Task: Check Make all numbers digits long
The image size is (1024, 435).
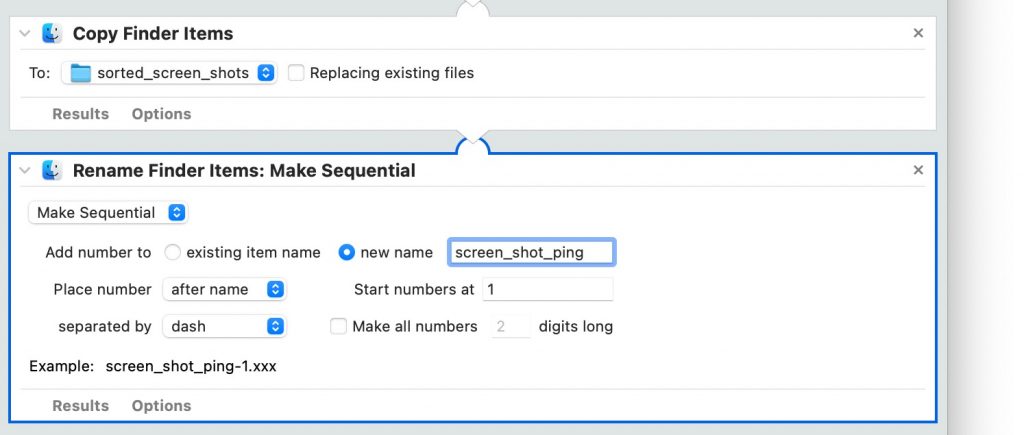Action: pyautogui.click(x=338, y=327)
